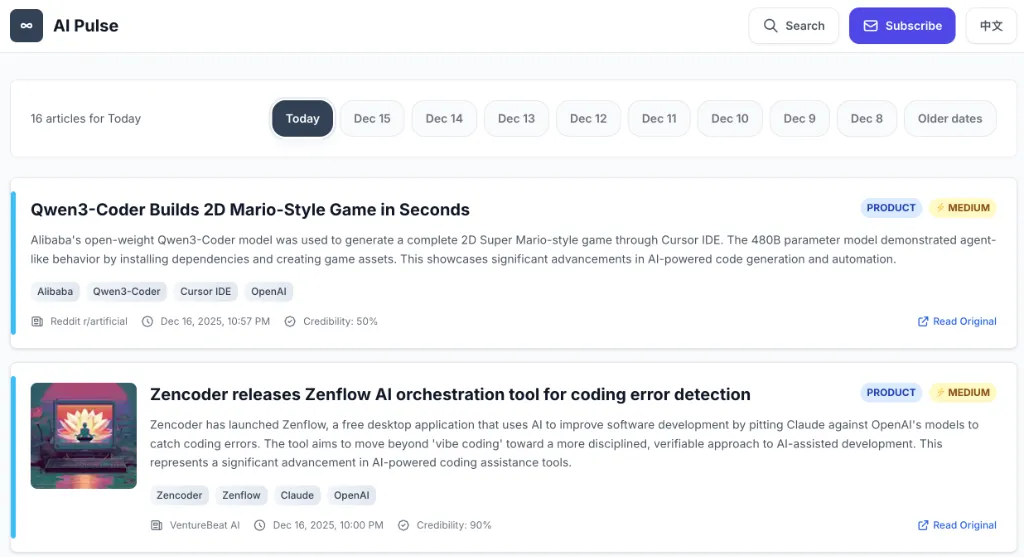Viewport: 1024px width, 557px height.
Task: Switch to the Dec 12 date tab
Action: coord(588,118)
